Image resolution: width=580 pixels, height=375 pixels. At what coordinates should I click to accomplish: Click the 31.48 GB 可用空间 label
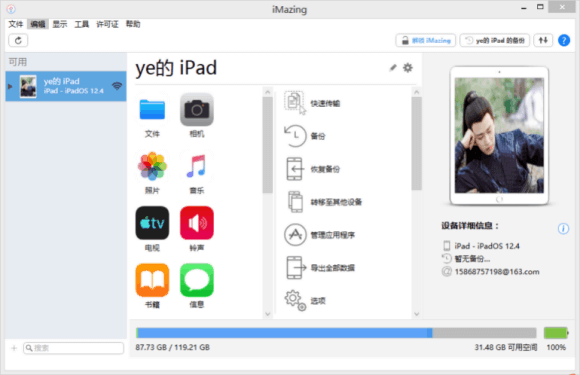pyautogui.click(x=506, y=347)
